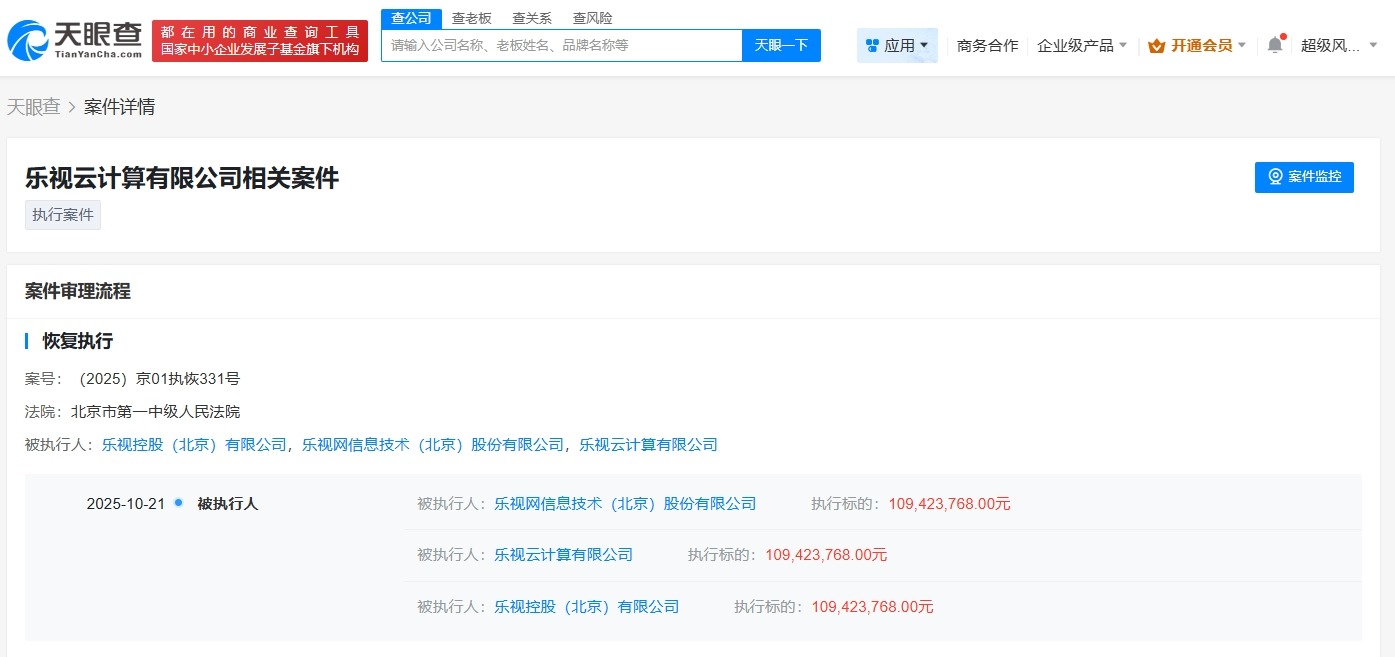Viewport: 1395px width, 657px height.
Task: Click the 天眼一下 search button
Action: pos(781,45)
